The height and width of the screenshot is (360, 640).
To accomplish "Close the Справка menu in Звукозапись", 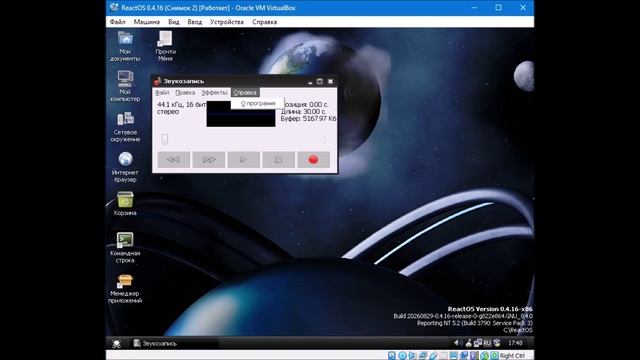I will coord(245,93).
